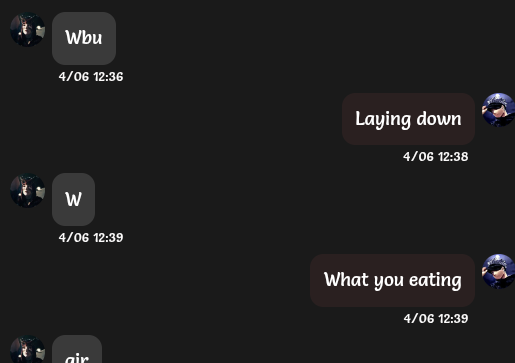Select the Wbu message bubble
This screenshot has height=363, width=515.
pos(84,38)
